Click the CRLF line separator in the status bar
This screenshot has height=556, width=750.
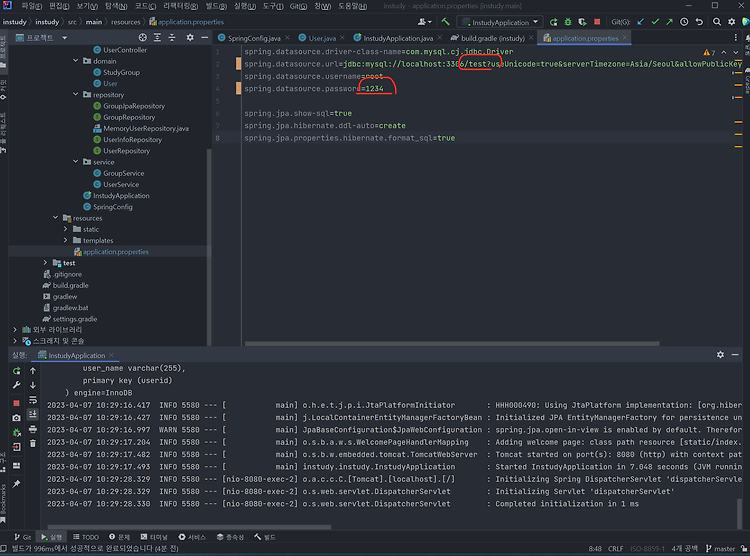pos(615,548)
